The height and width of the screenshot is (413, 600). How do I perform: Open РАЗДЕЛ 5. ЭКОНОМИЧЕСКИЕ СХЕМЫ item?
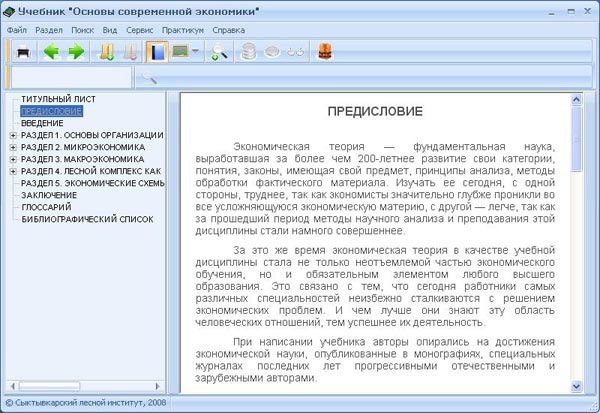pos(93,183)
